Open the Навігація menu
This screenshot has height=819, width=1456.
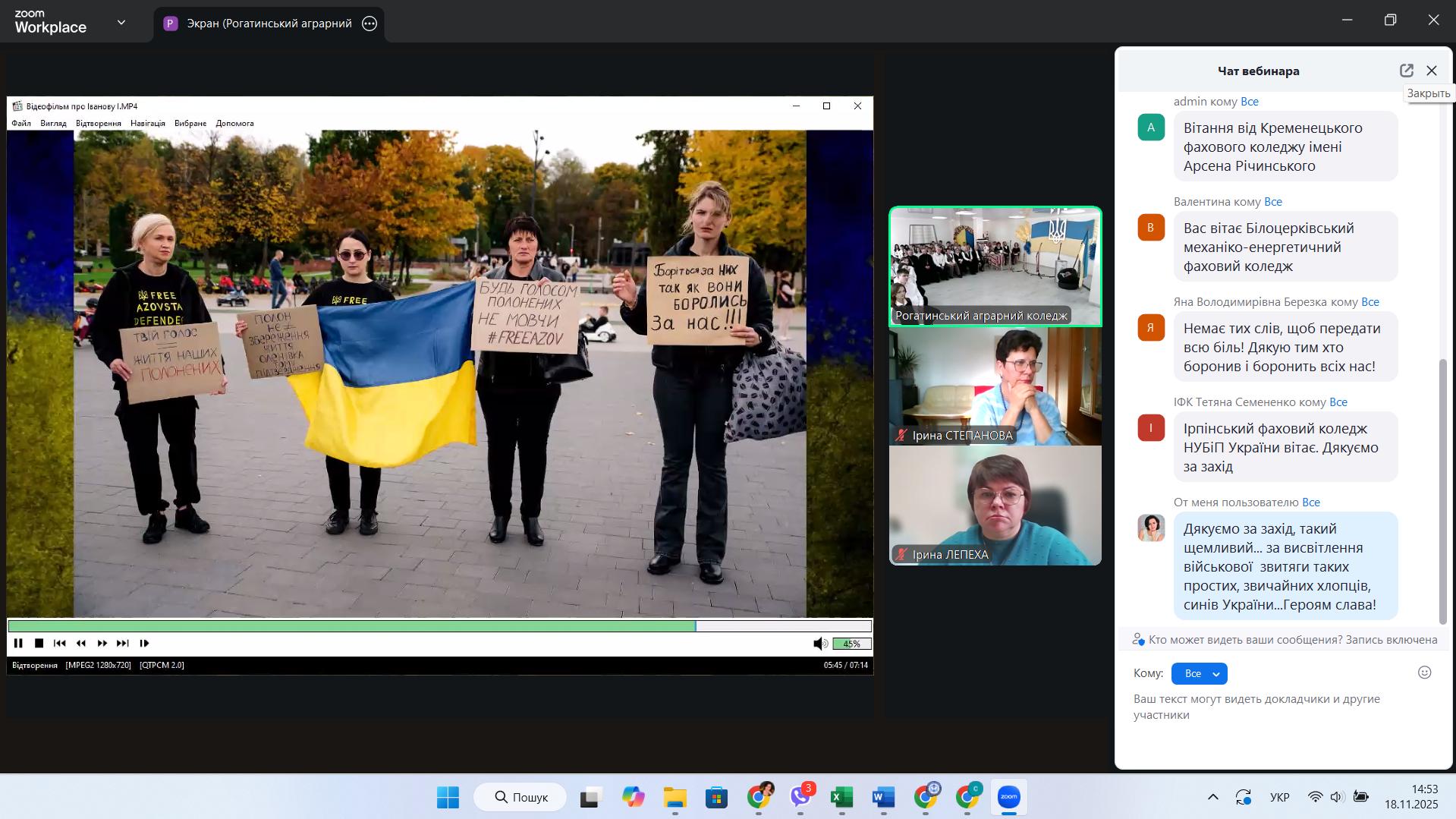pos(147,124)
